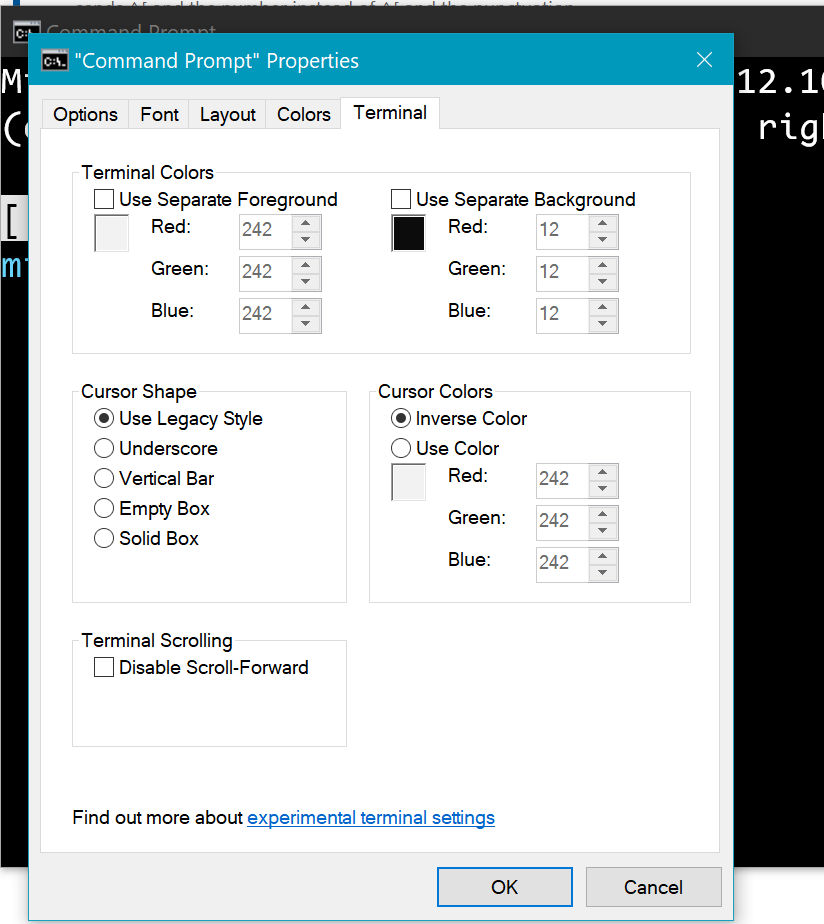Screen dimensions: 824x924
Task: Decrease foreground Green value with down arrow
Action: click(x=305, y=281)
